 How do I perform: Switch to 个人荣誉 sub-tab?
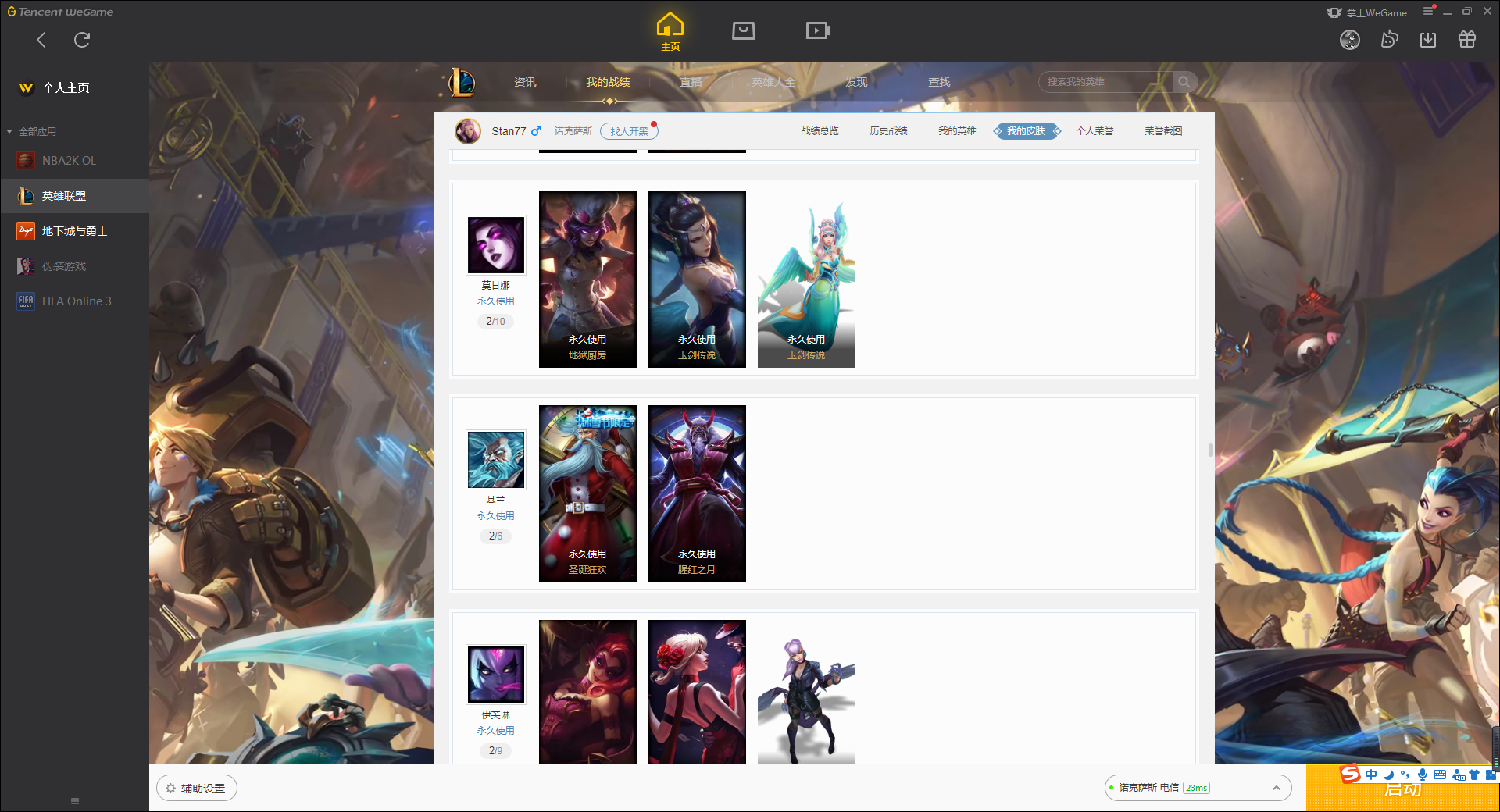click(1095, 131)
